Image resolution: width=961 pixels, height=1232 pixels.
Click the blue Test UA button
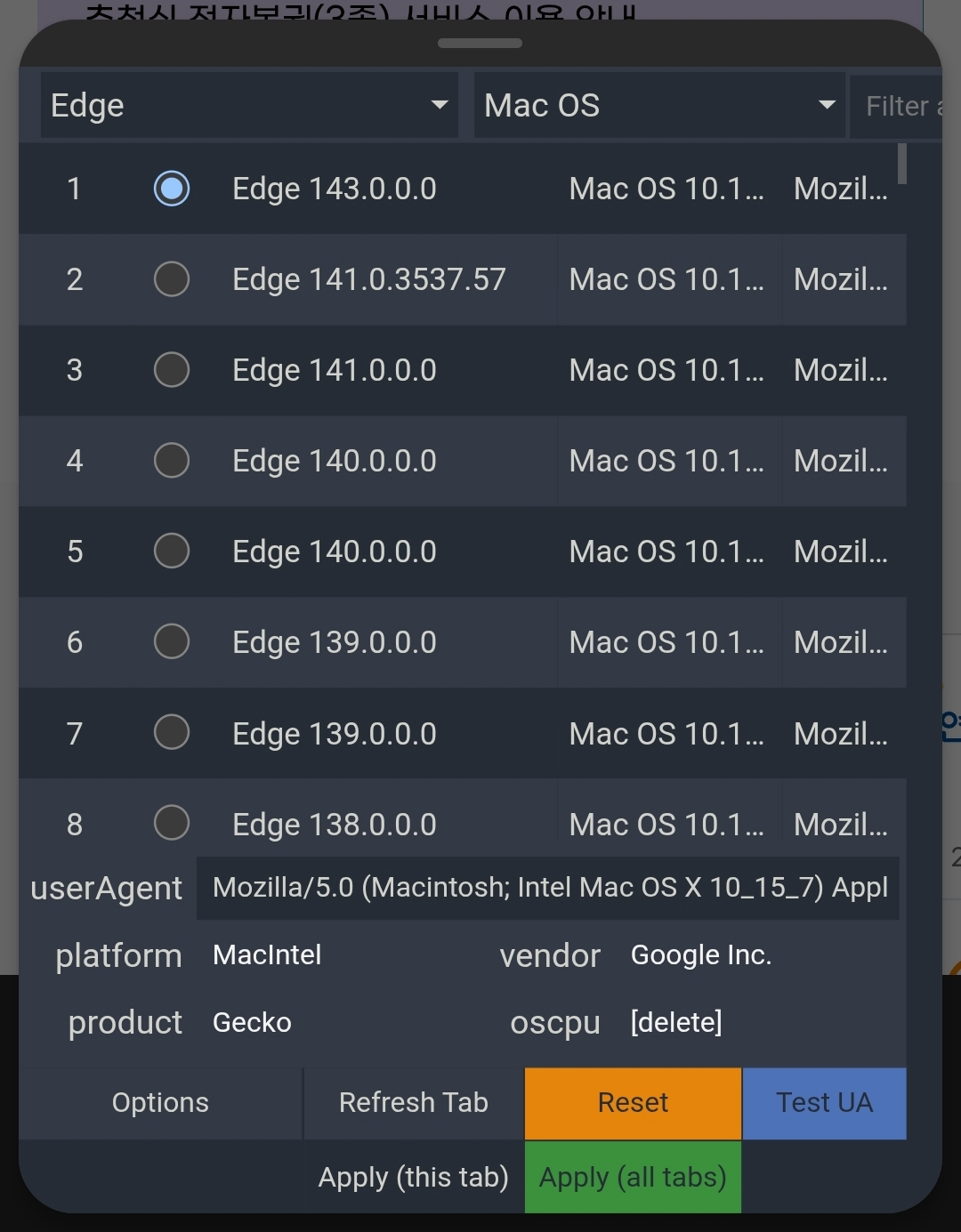point(824,1103)
